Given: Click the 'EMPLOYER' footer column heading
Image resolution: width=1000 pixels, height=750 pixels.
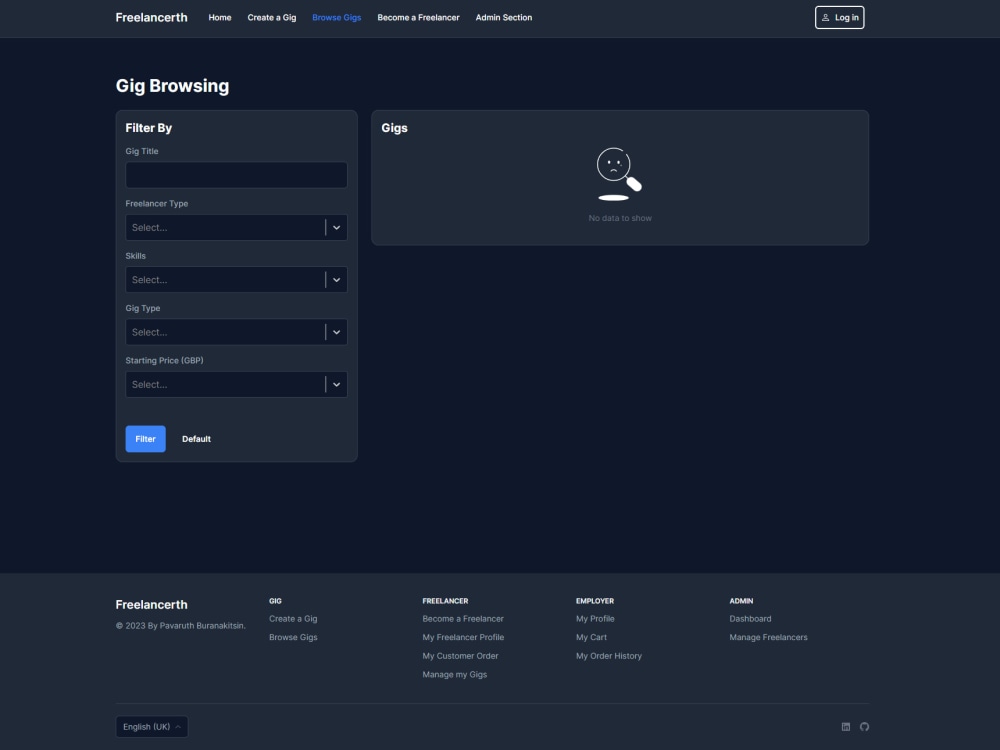Looking at the screenshot, I should [x=594, y=601].
